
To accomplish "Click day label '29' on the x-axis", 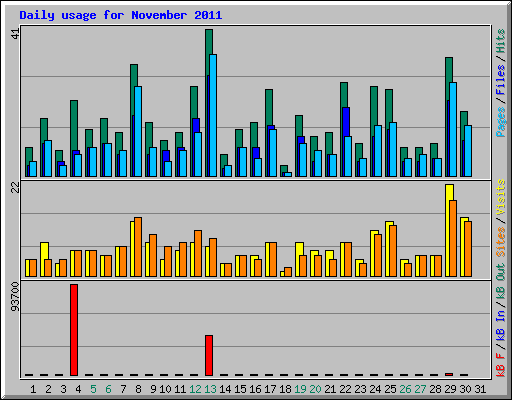I will (x=450, y=389).
